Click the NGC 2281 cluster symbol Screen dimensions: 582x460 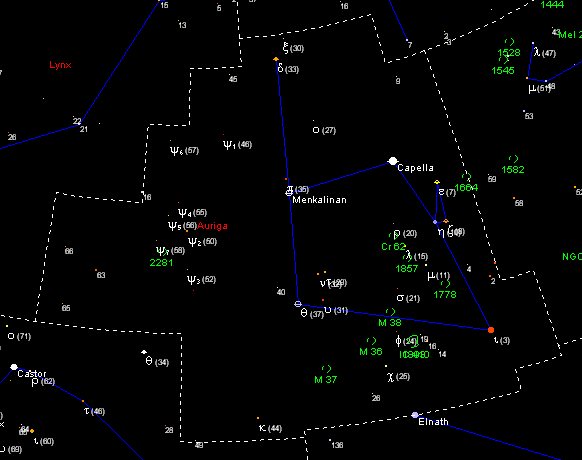click(165, 253)
